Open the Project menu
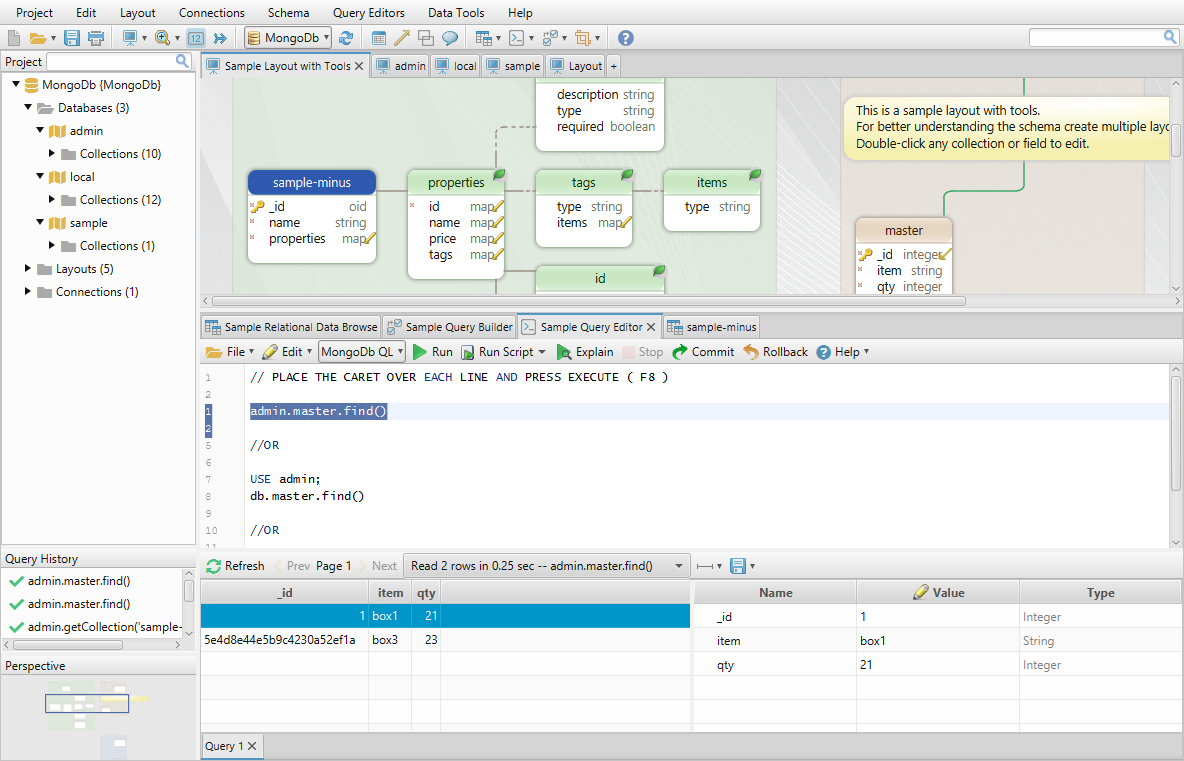This screenshot has height=761, width=1184. click(35, 13)
